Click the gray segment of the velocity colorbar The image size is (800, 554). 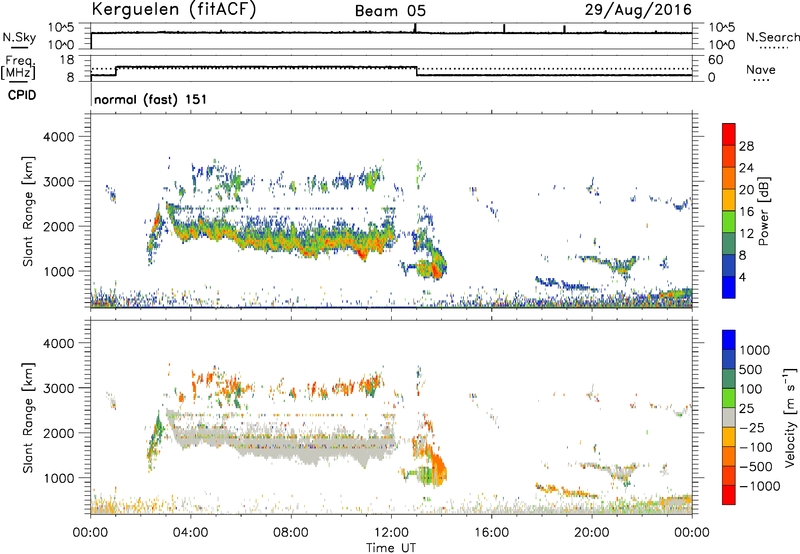pos(729,417)
